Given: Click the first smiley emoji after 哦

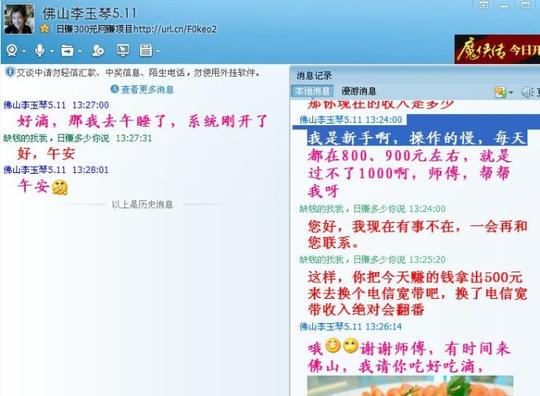Looking at the screenshot, I should coord(333,346).
